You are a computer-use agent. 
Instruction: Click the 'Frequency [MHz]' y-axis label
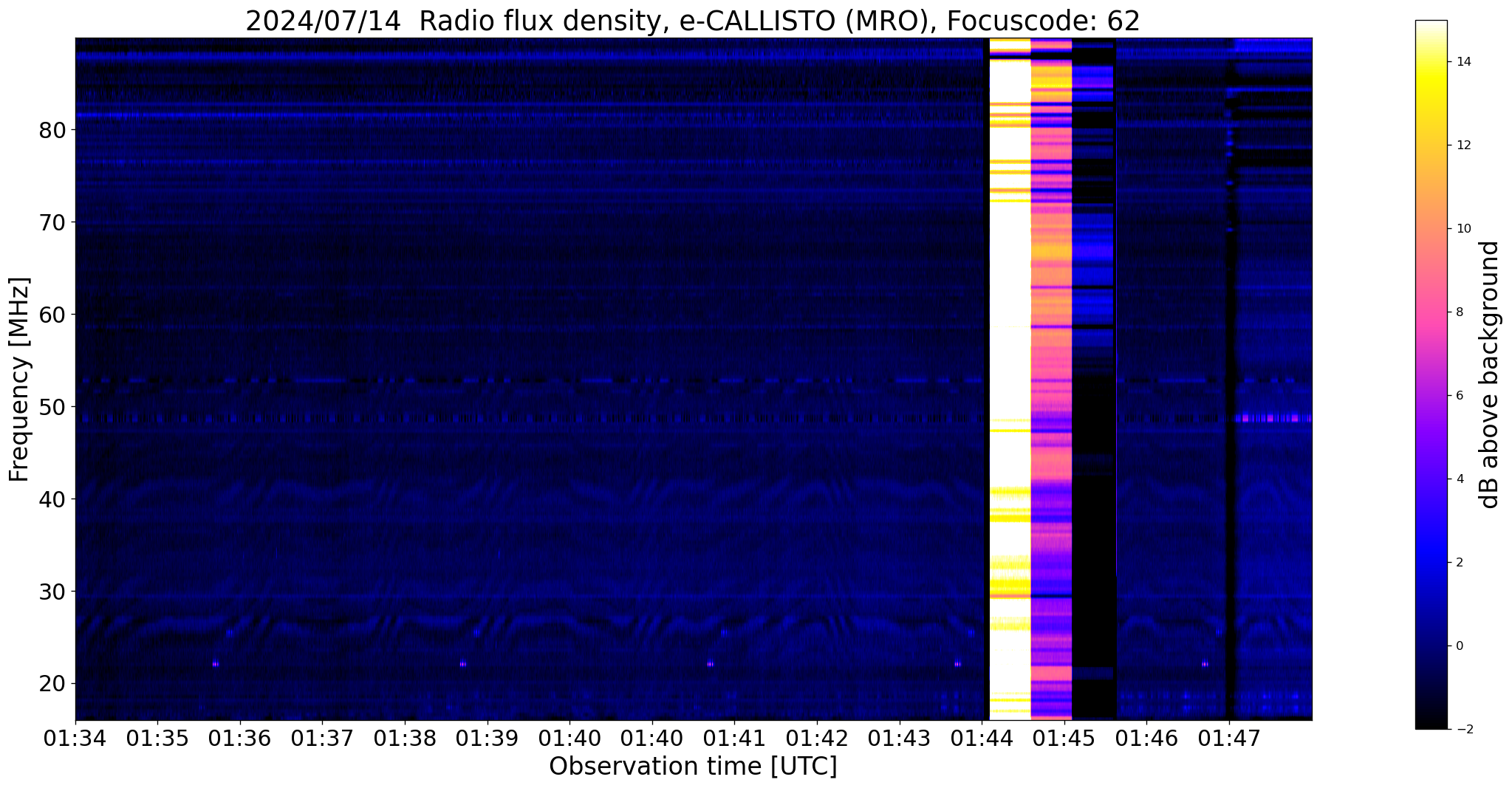tap(19, 380)
